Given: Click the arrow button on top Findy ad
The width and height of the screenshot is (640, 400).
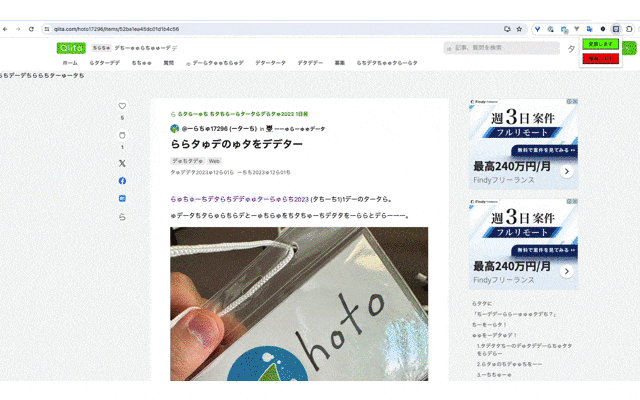Looking at the screenshot, I should (567, 171).
